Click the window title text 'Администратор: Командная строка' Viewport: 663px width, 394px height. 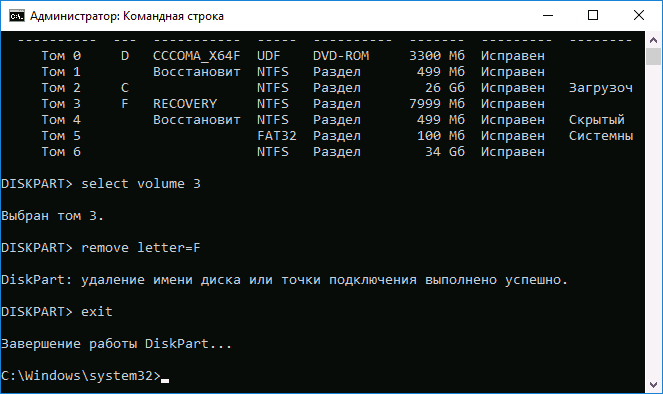click(127, 16)
